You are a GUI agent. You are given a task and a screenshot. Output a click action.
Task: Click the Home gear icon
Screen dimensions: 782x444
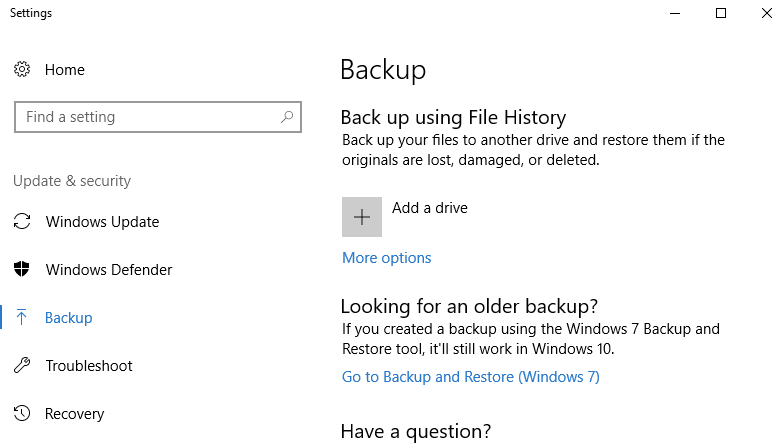click(x=22, y=69)
